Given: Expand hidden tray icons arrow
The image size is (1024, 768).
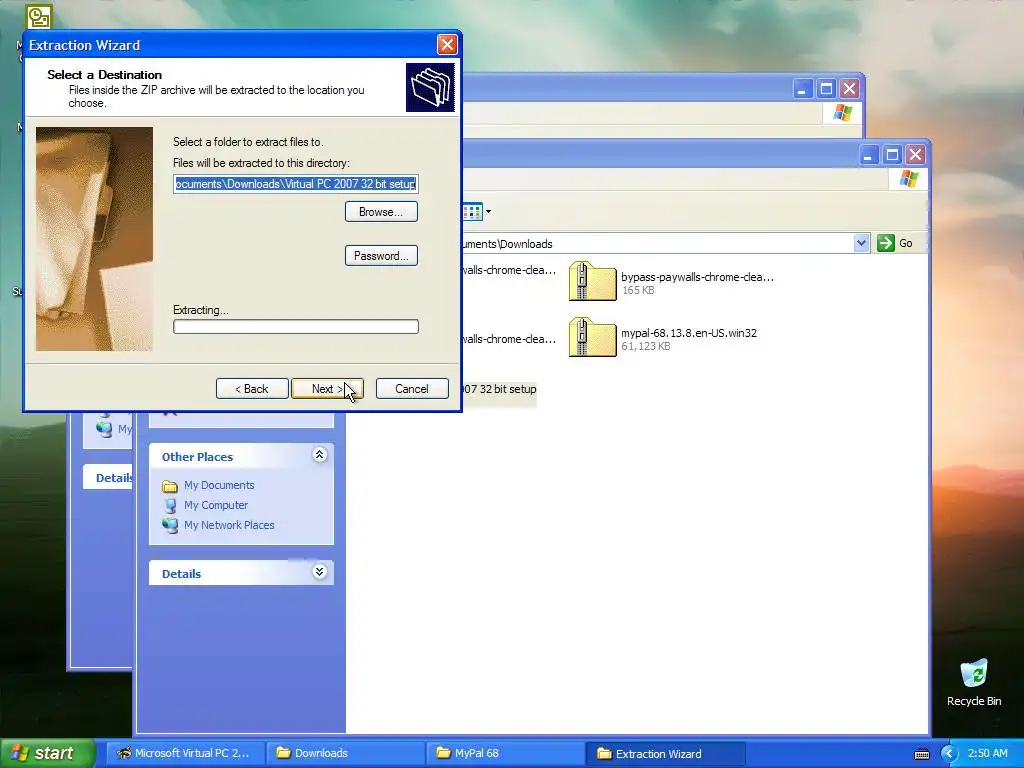Looking at the screenshot, I should (949, 754).
